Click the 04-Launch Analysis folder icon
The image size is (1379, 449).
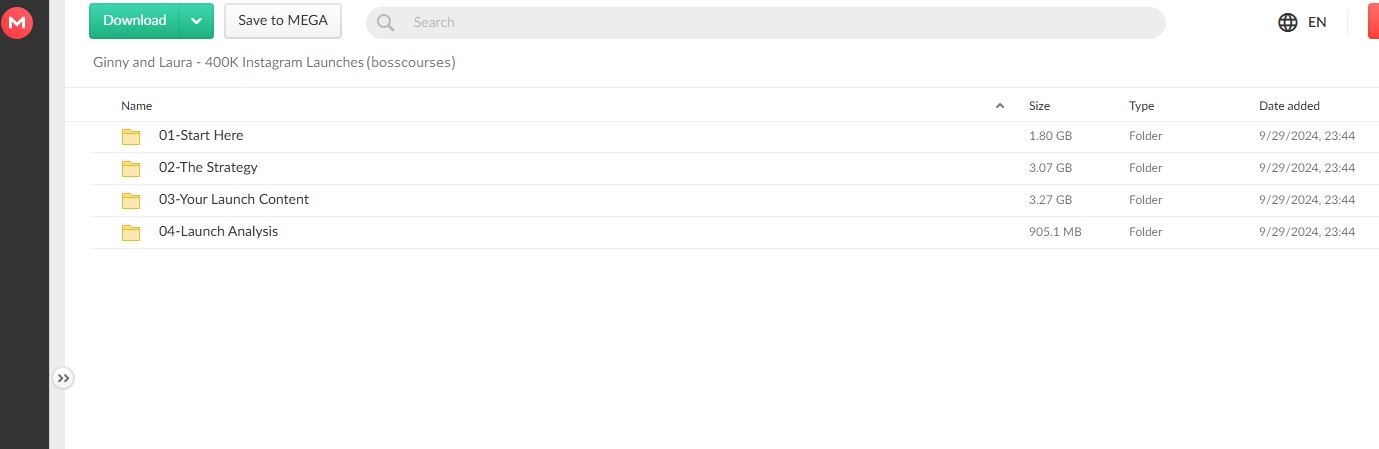[131, 232]
